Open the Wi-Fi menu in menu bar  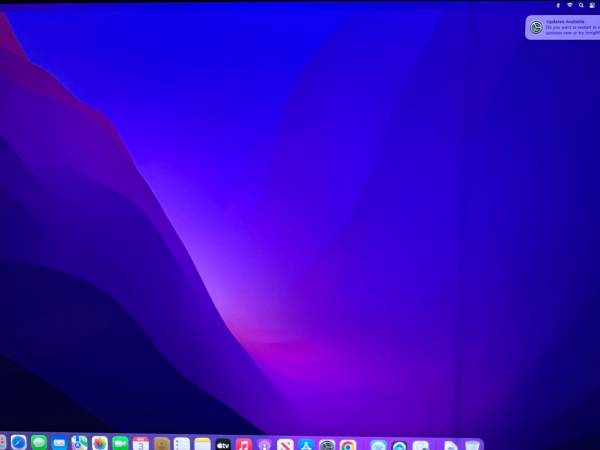click(x=569, y=5)
